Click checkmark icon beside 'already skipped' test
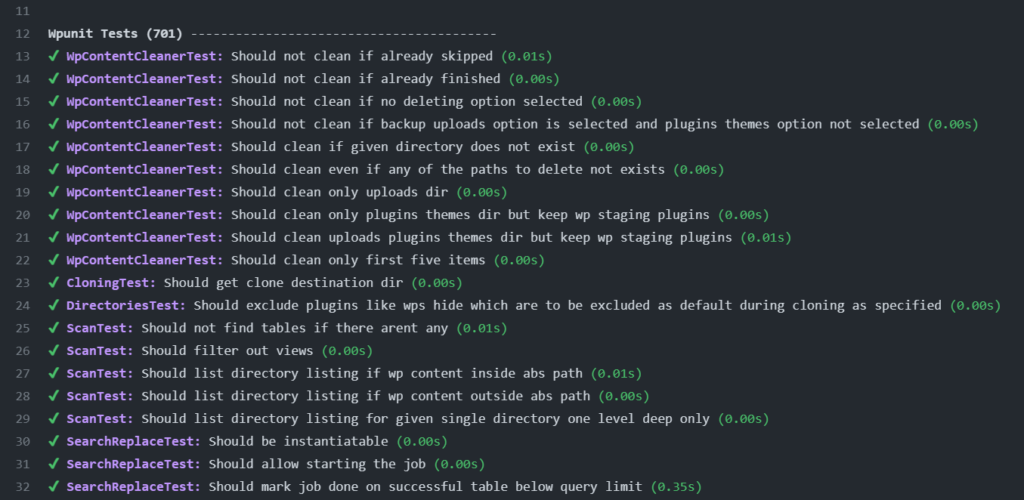This screenshot has width=1024, height=500. click(54, 56)
